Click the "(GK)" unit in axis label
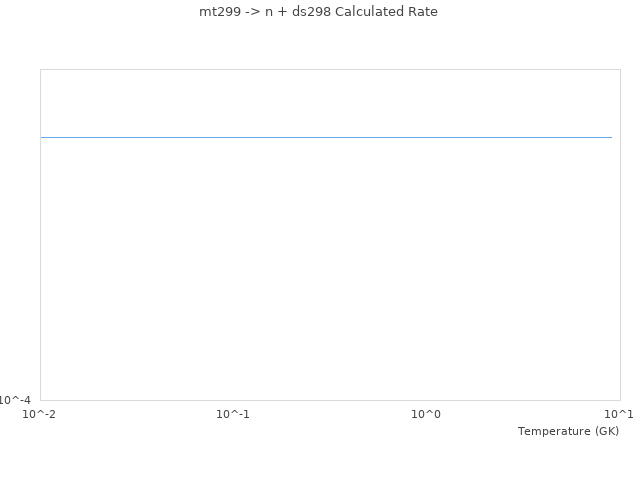This screenshot has width=640, height=480. click(606, 431)
